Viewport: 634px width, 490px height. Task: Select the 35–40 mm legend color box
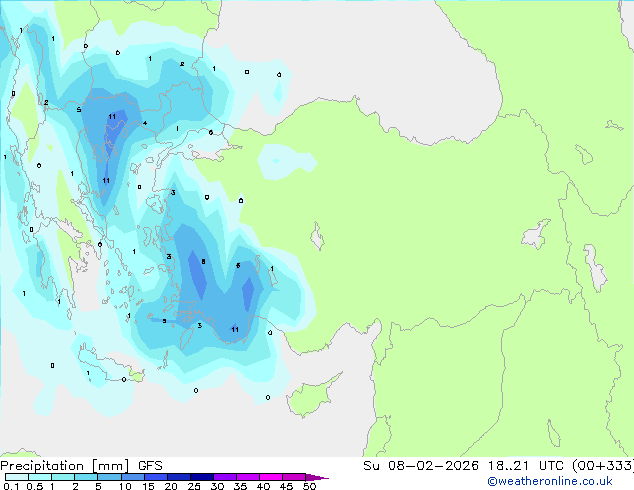click(x=248, y=477)
